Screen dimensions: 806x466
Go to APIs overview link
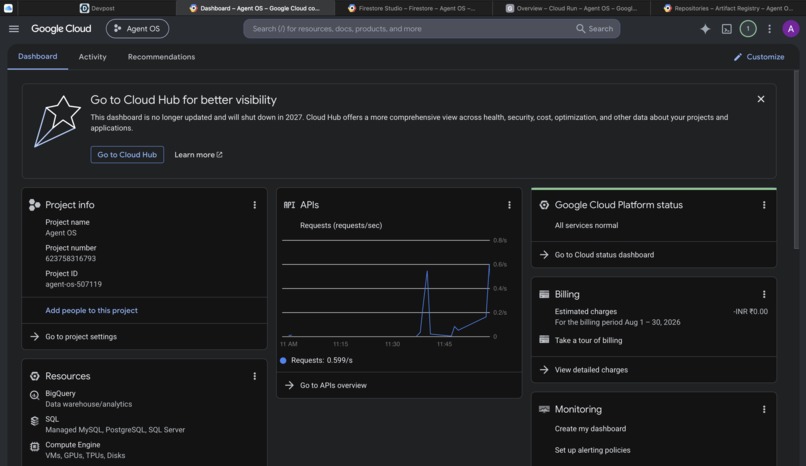pos(333,385)
